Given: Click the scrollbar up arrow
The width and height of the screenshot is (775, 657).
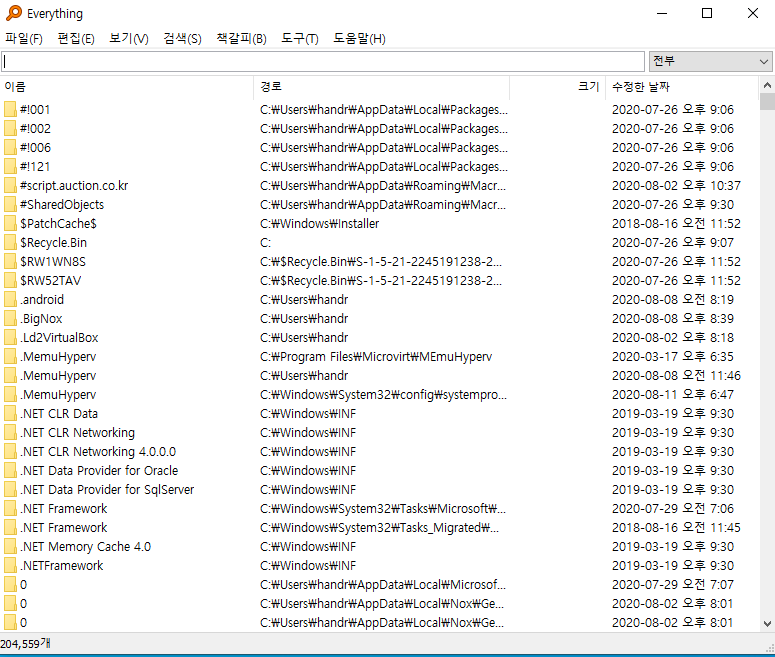Looking at the screenshot, I should tap(767, 85).
